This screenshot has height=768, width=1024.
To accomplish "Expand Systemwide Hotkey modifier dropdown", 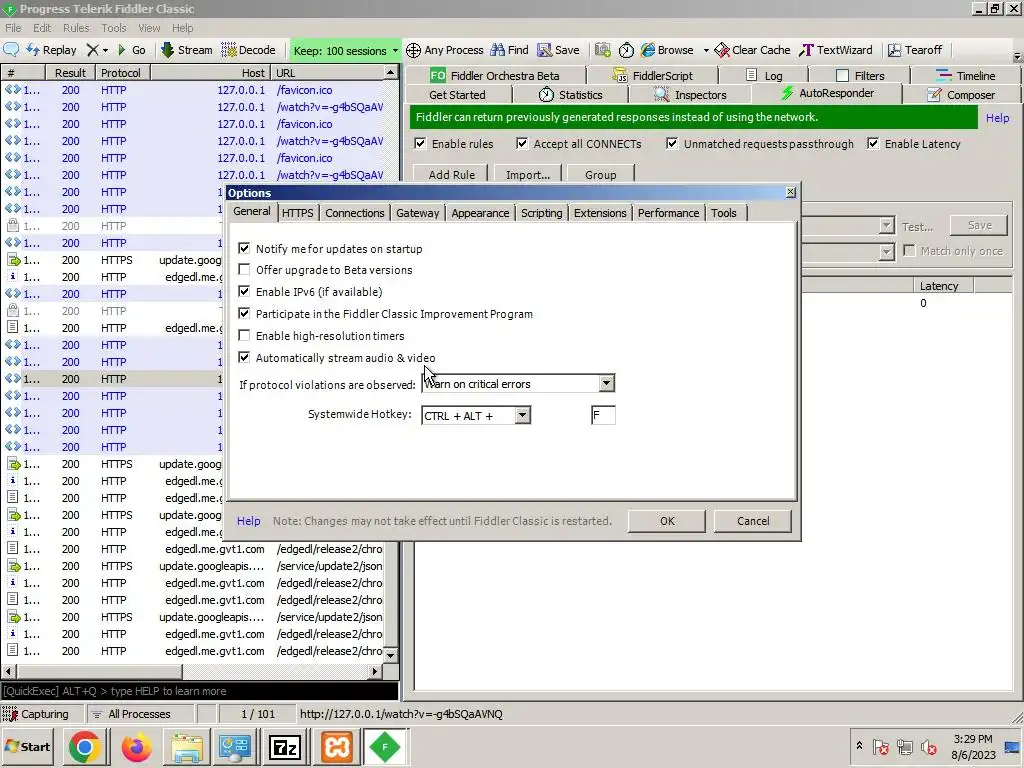I will coord(522,415).
